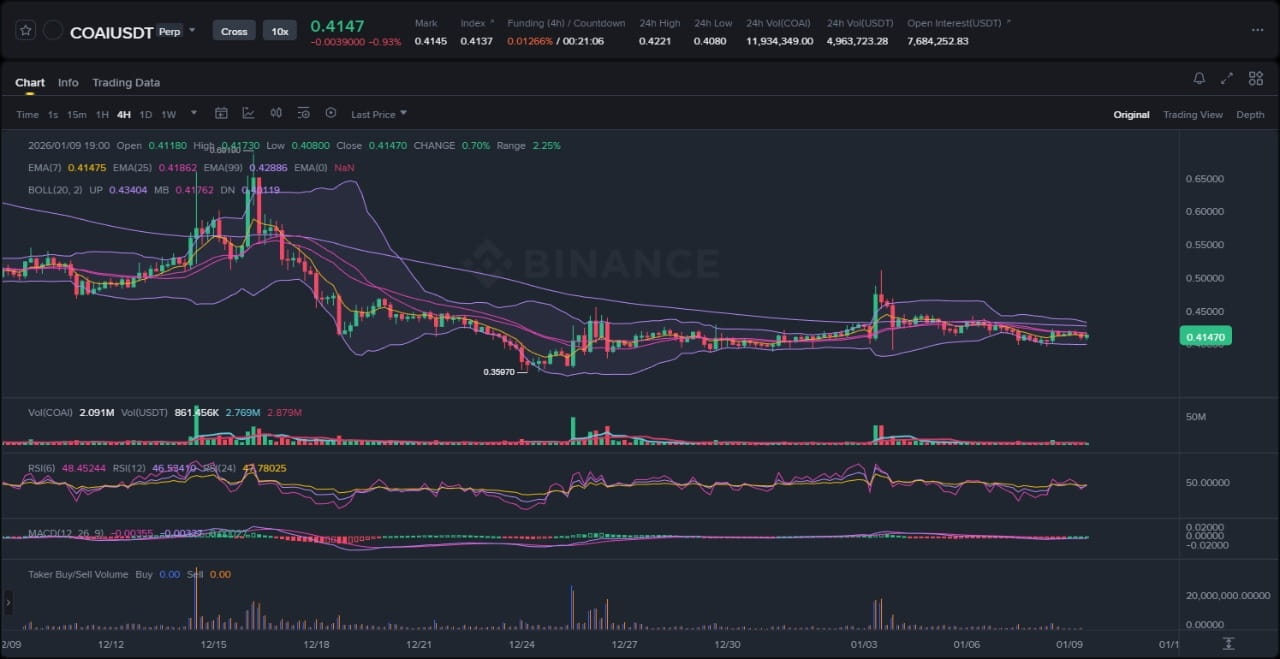Viewport: 1280px width, 659px height.
Task: Change the Cross margin mode
Action: click(234, 31)
